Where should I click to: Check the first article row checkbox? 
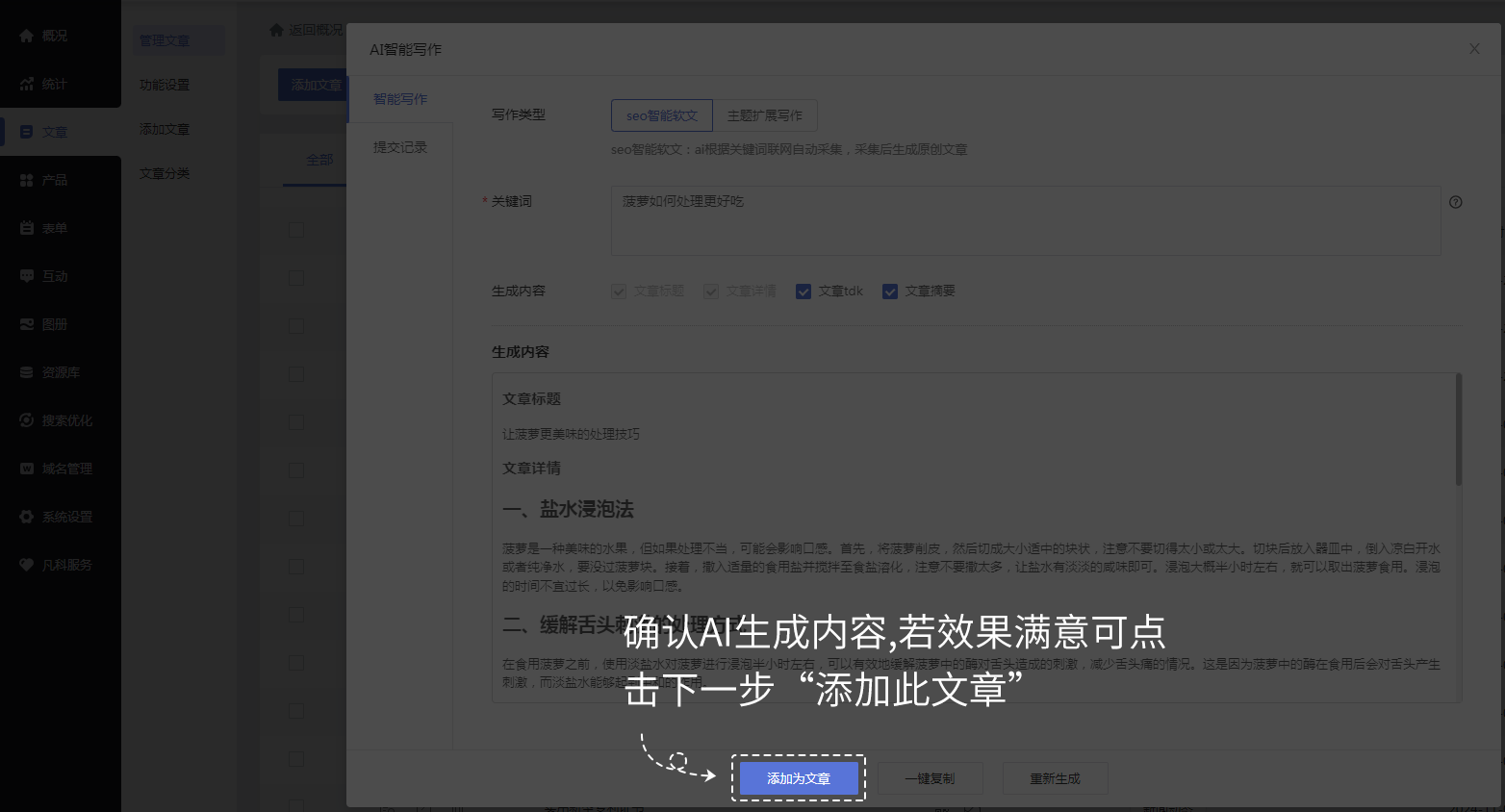(x=295, y=230)
